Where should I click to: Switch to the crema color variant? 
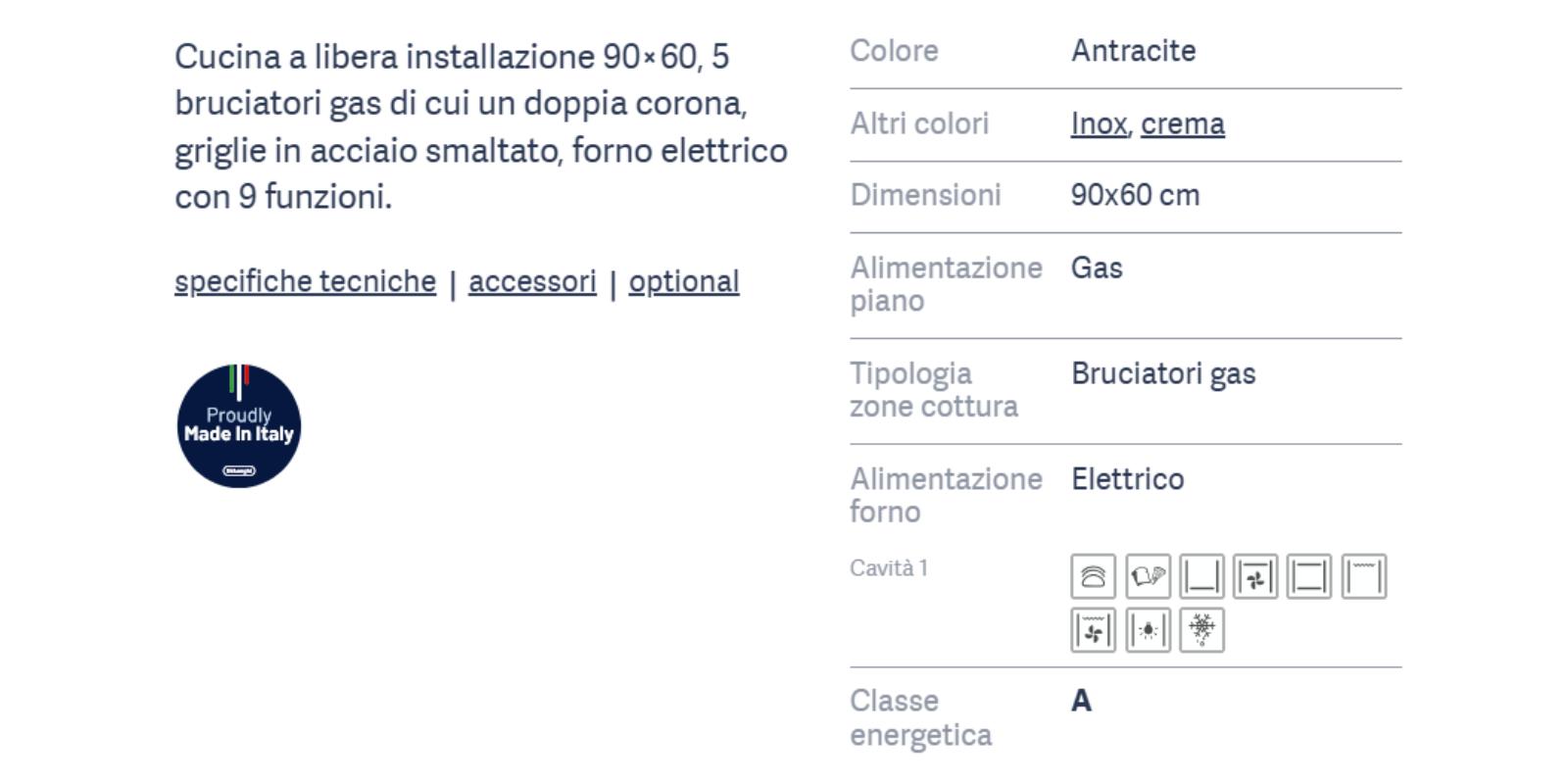tap(1182, 124)
